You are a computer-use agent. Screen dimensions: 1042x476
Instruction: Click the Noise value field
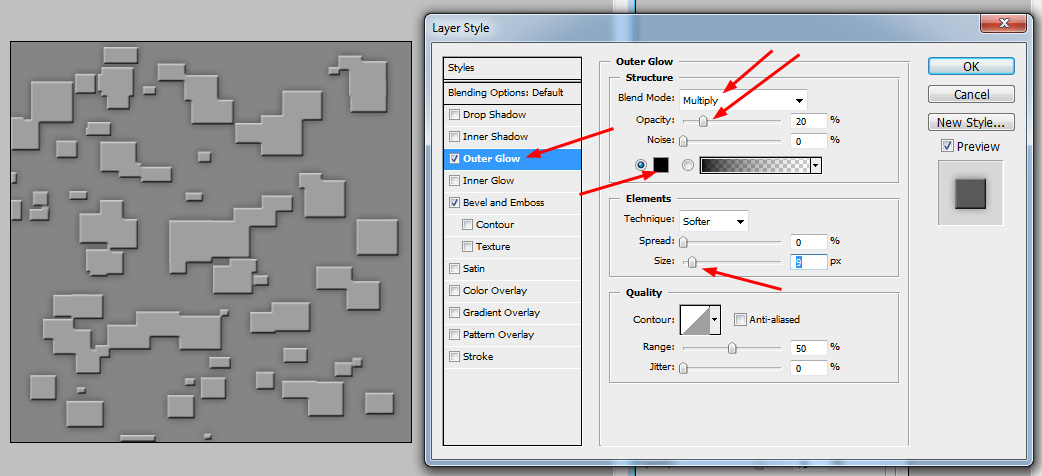click(x=809, y=140)
